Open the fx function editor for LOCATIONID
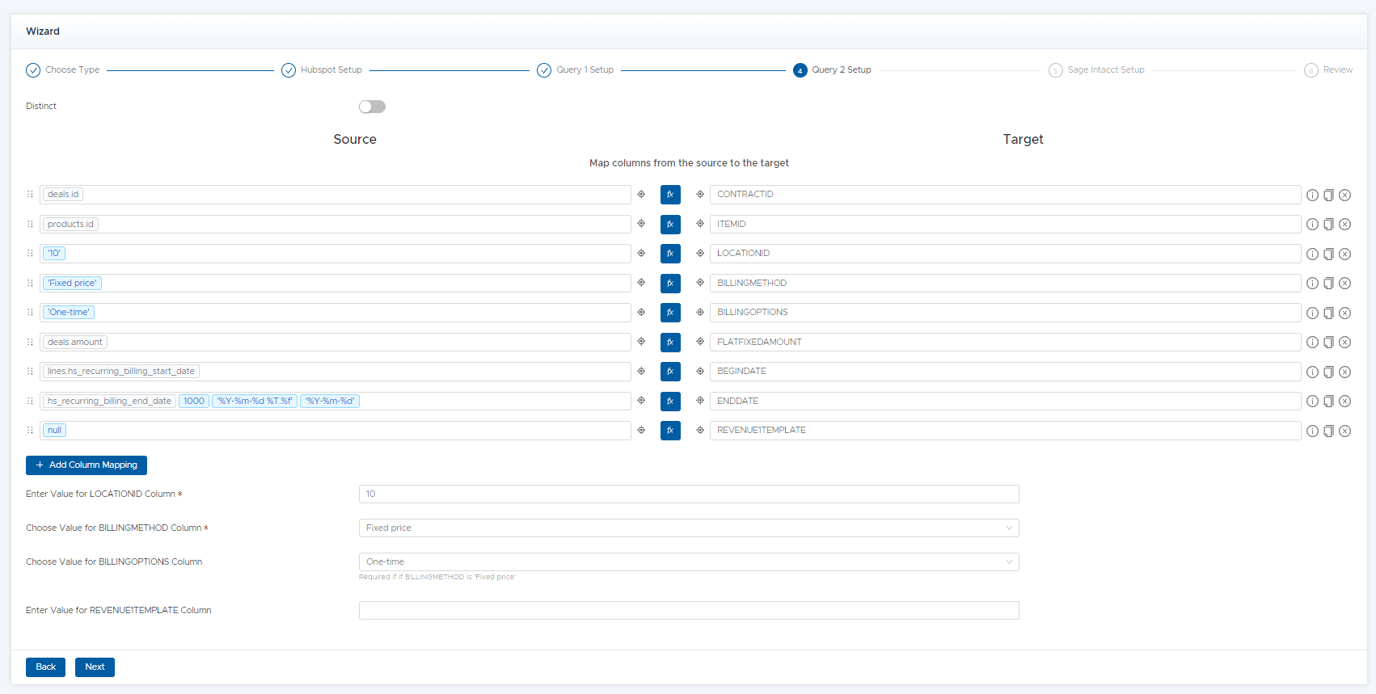1376x694 pixels. point(670,253)
